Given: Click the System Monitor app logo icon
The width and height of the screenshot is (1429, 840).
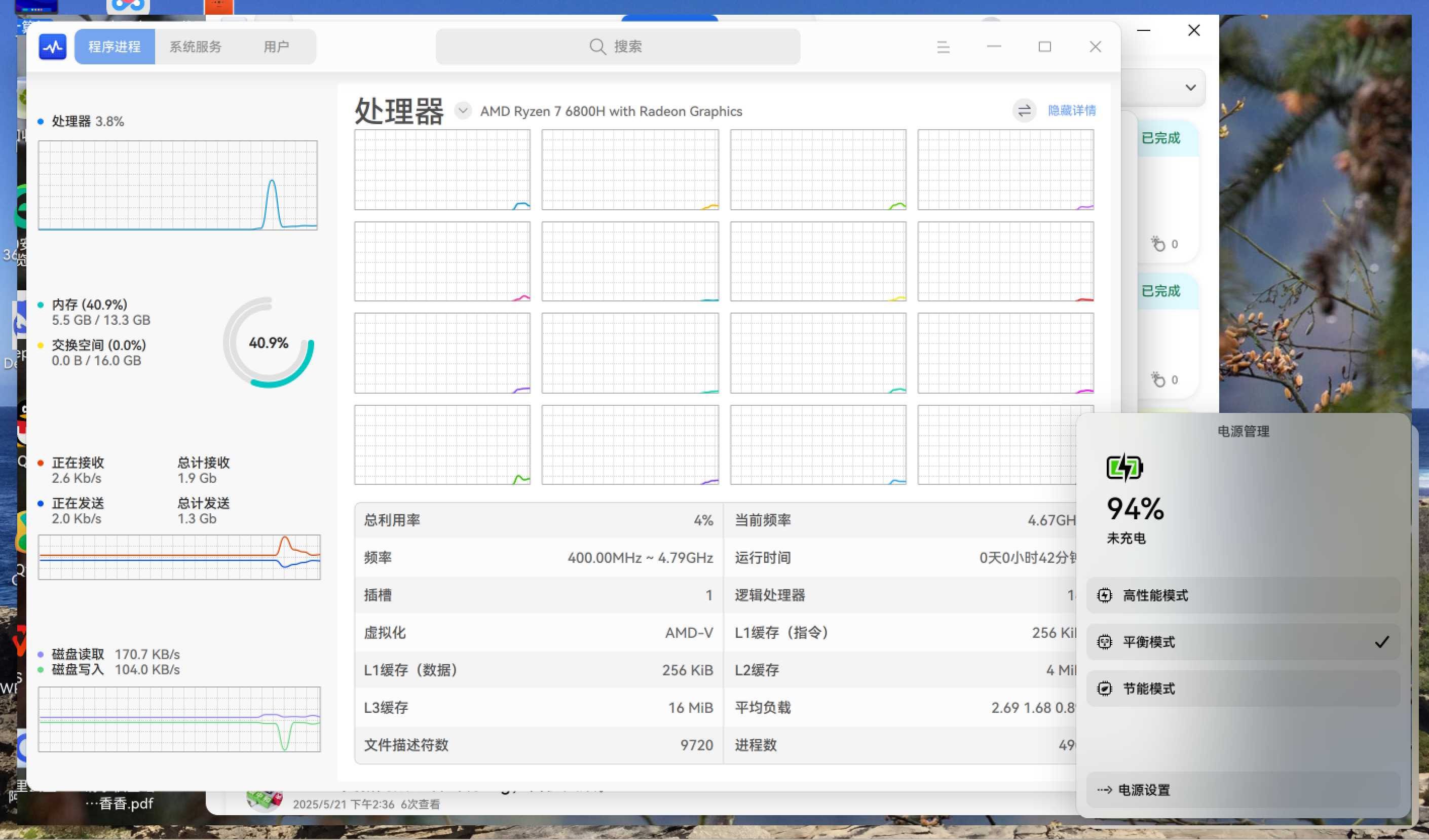Looking at the screenshot, I should (x=53, y=47).
